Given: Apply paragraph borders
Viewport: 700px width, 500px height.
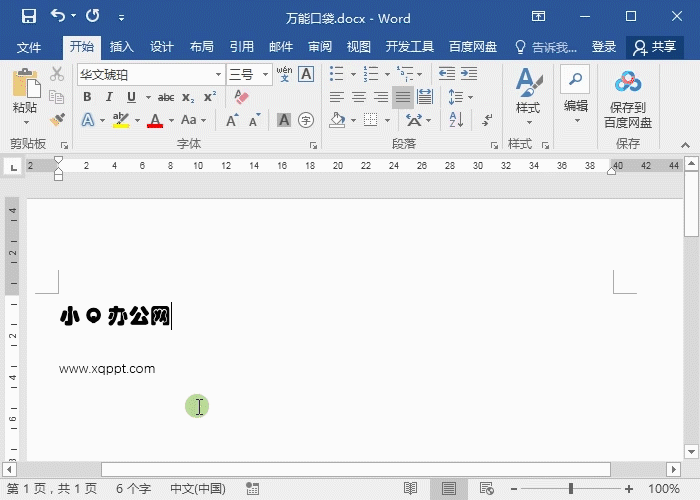Looking at the screenshot, I should pos(370,120).
